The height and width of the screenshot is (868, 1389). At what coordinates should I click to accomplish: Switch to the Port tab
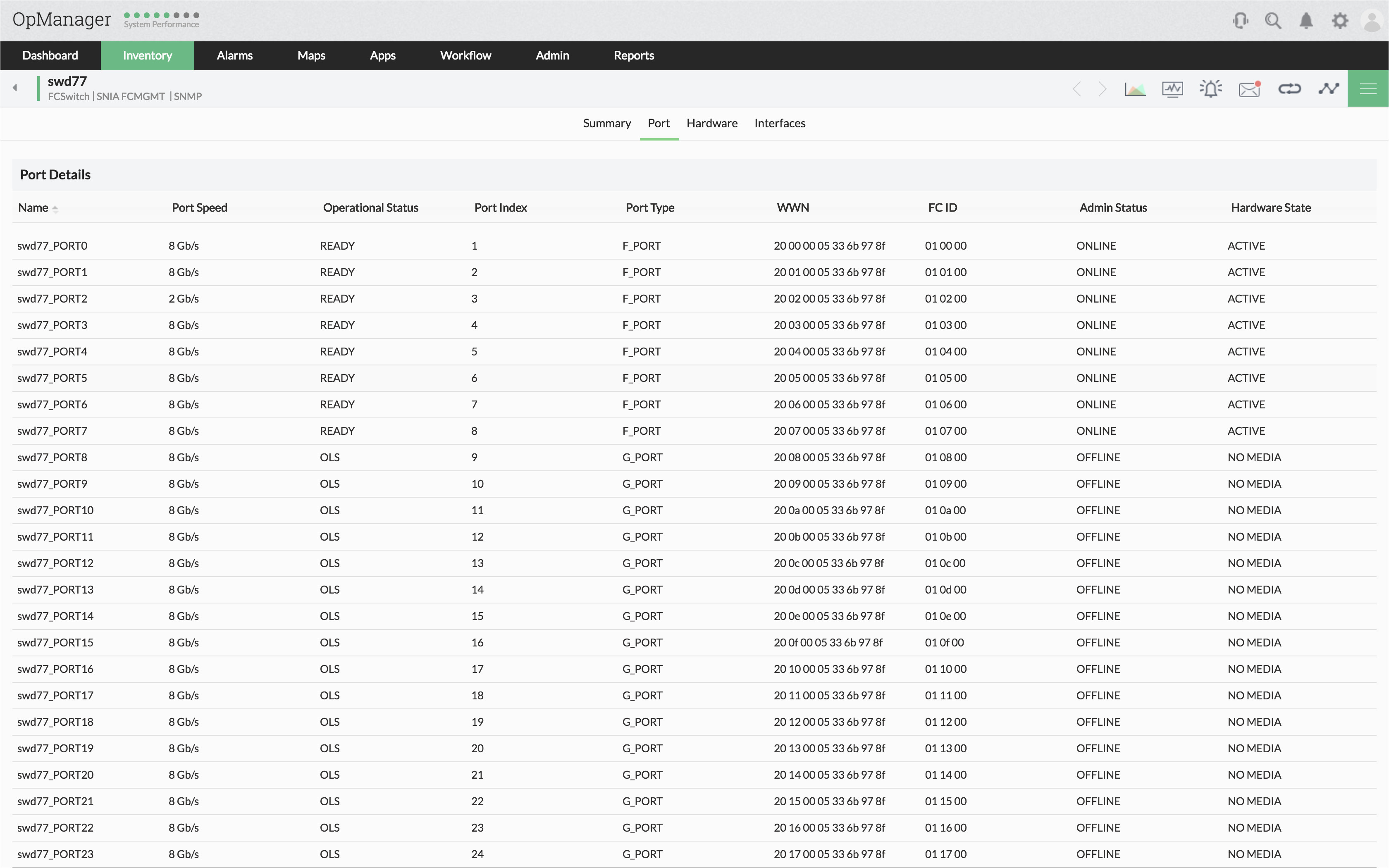point(659,123)
